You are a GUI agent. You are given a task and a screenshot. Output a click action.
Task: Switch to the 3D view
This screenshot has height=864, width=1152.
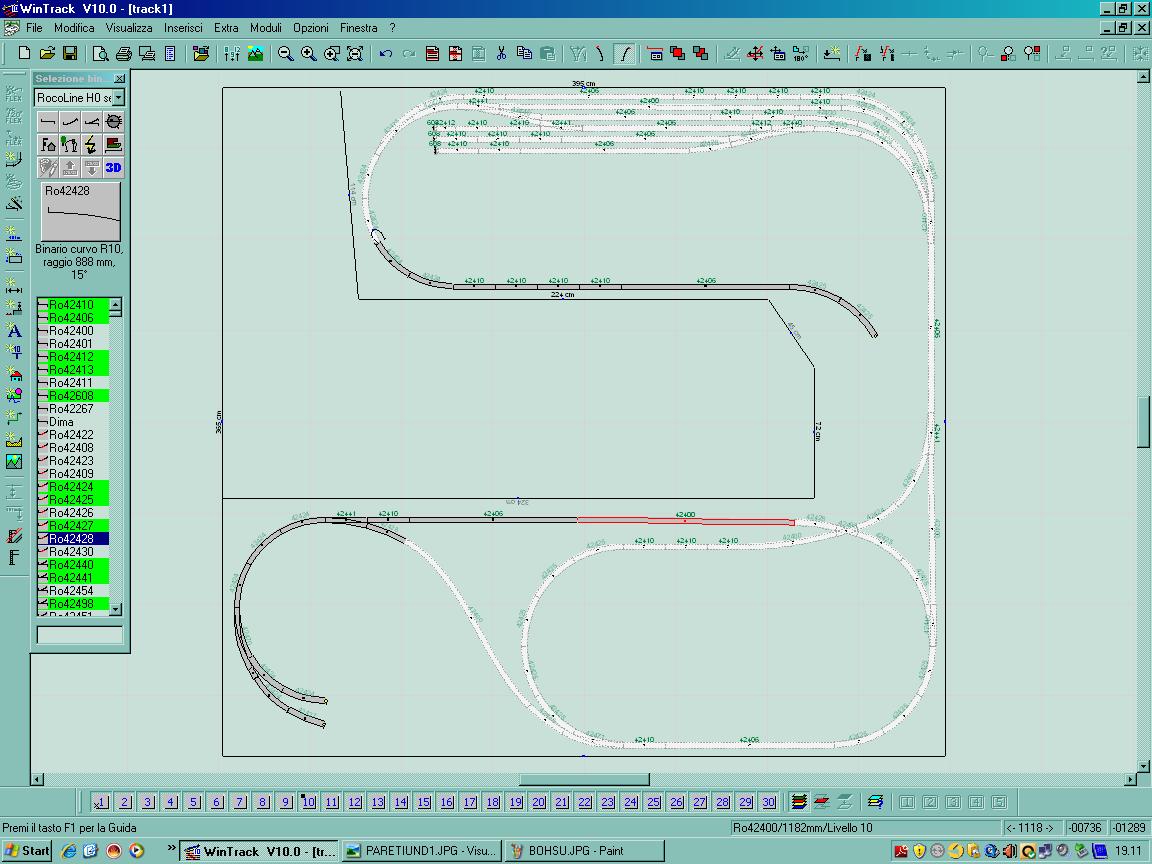114,167
